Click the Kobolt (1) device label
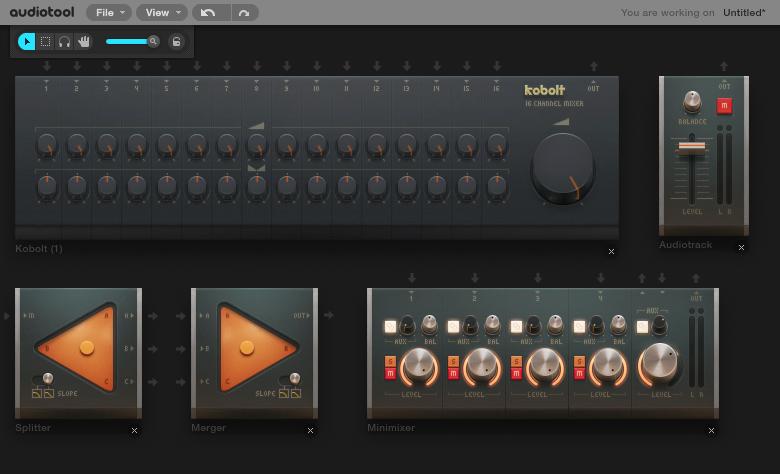The width and height of the screenshot is (780, 474). [39, 249]
